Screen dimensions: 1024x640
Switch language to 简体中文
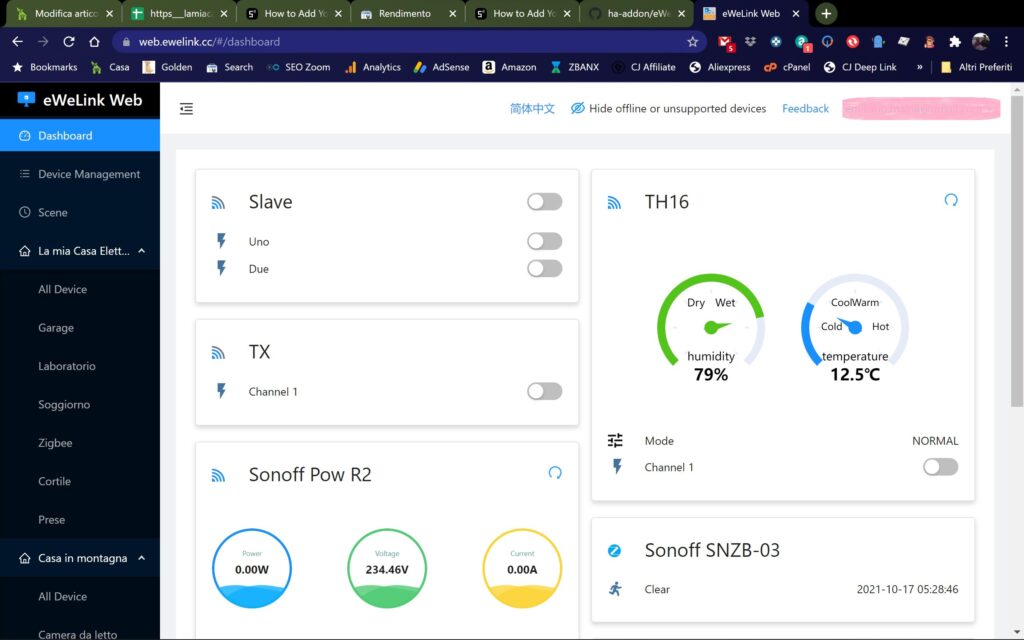[x=532, y=108]
